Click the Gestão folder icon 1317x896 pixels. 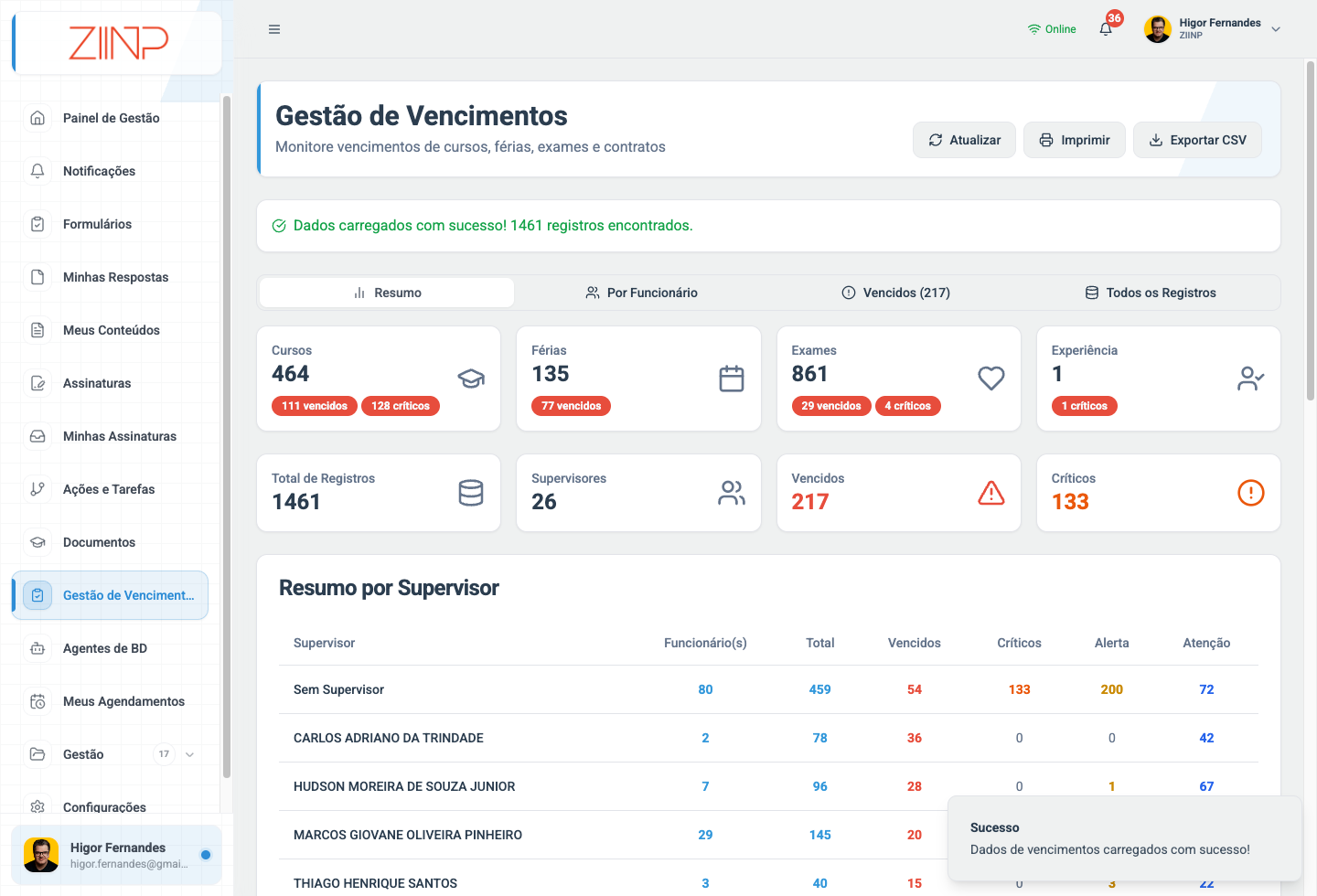click(37, 754)
